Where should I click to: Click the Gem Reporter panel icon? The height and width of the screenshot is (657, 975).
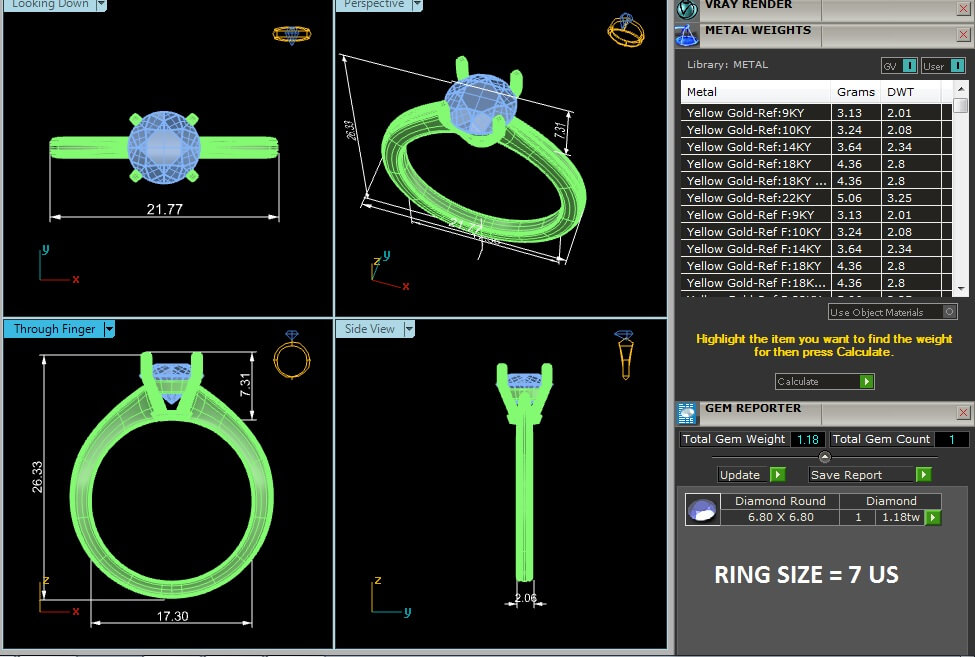[687, 412]
